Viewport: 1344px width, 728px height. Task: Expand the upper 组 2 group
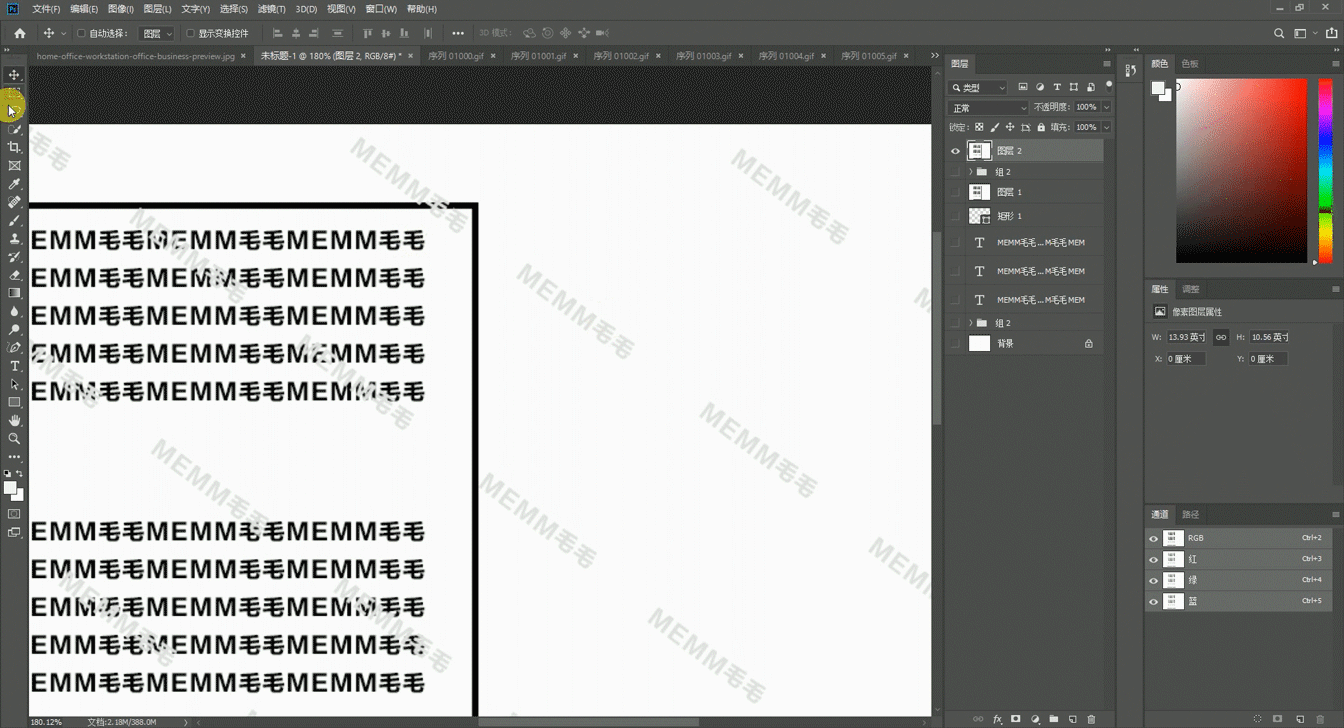971,172
